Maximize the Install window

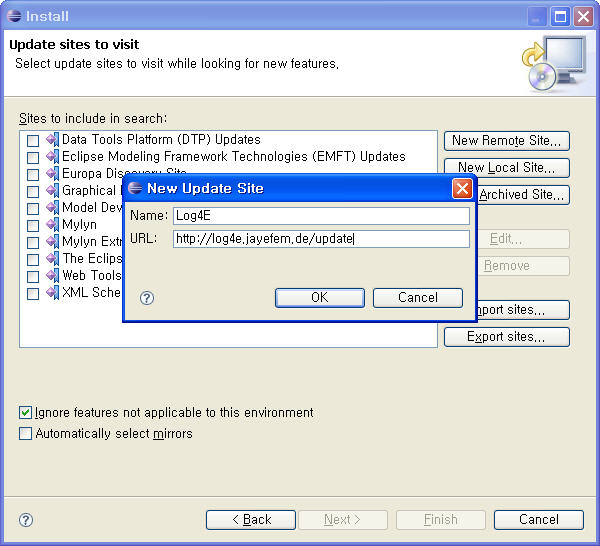point(560,16)
